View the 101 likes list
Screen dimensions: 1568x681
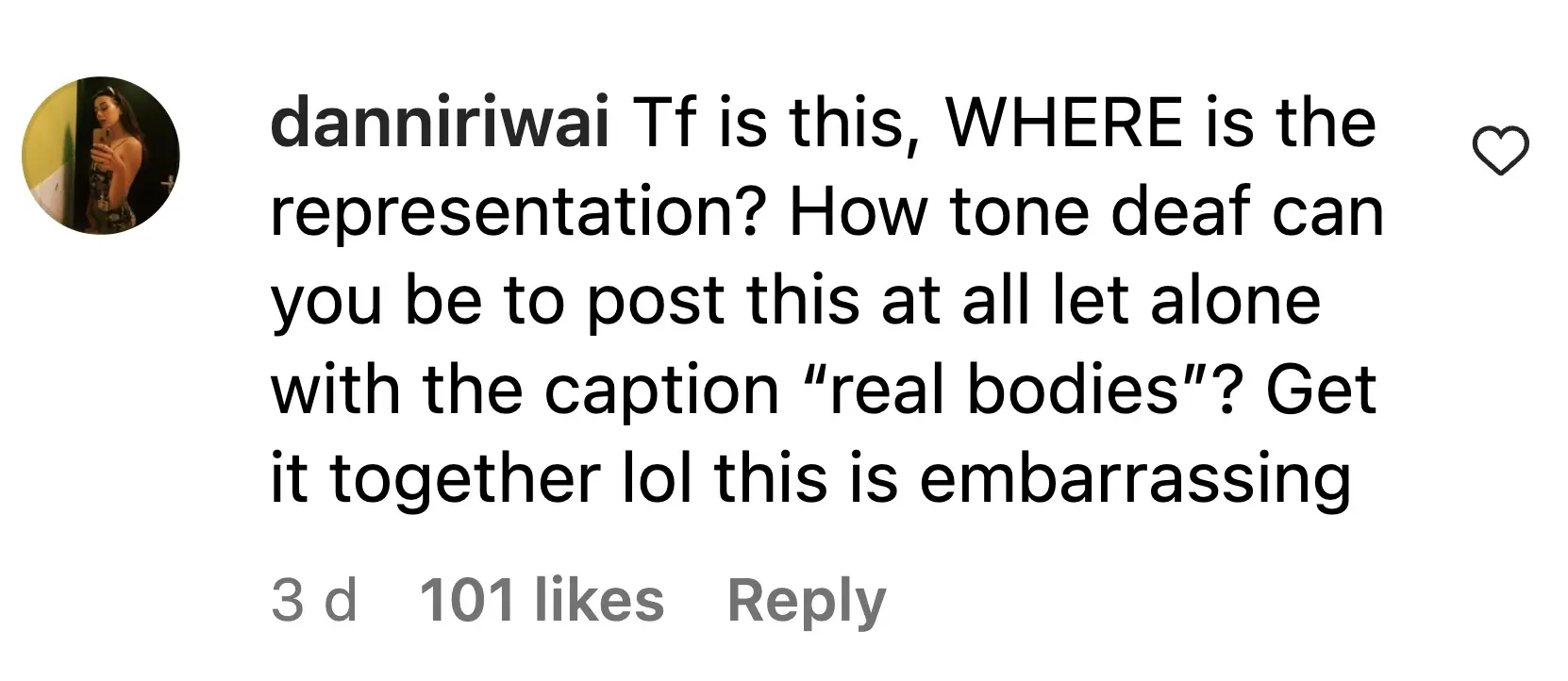(542, 600)
